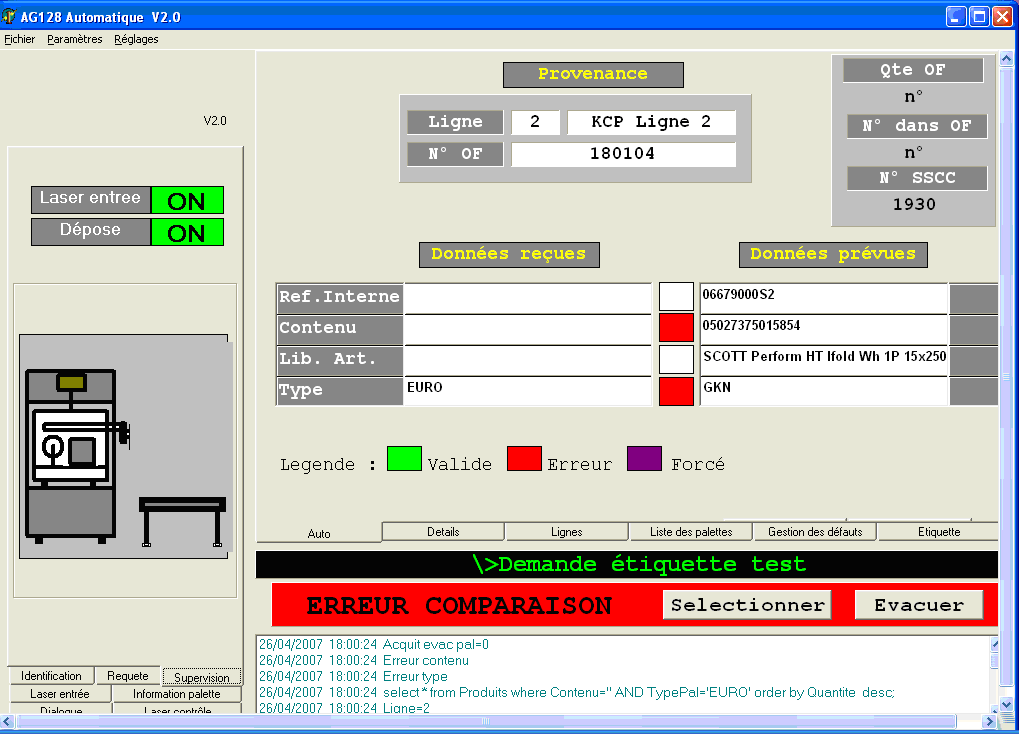1019x734 pixels.
Task: Select the select * from Produits log line
Action: [x=576, y=692]
